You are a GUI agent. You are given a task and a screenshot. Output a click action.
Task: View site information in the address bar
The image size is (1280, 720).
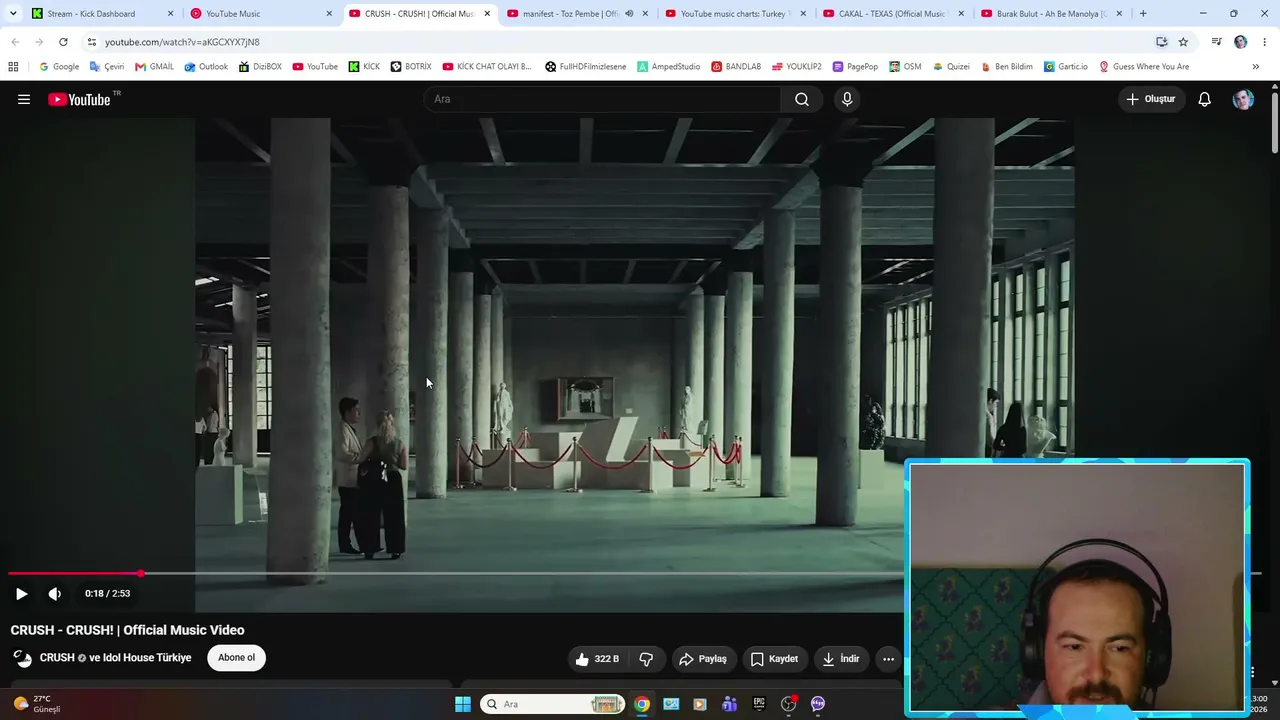pyautogui.click(x=92, y=42)
